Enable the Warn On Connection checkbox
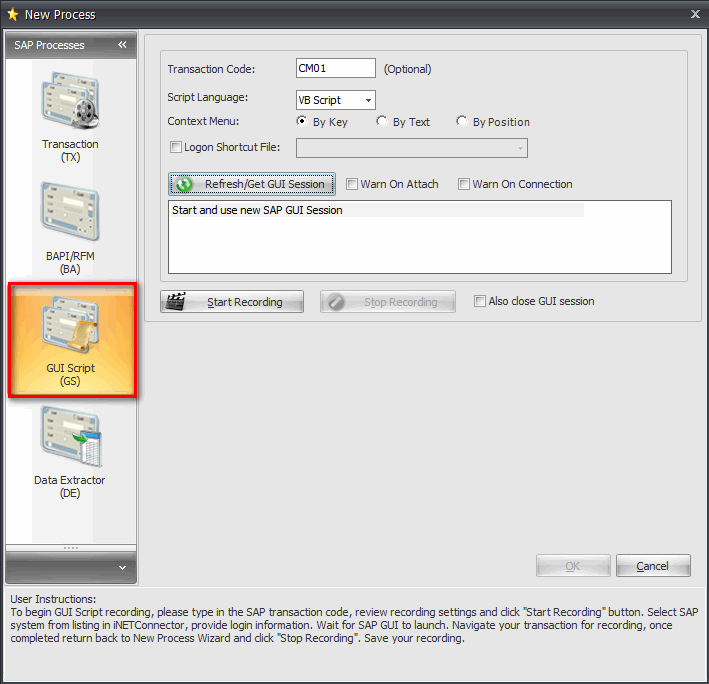Viewport: 709px width, 684px height. click(463, 184)
